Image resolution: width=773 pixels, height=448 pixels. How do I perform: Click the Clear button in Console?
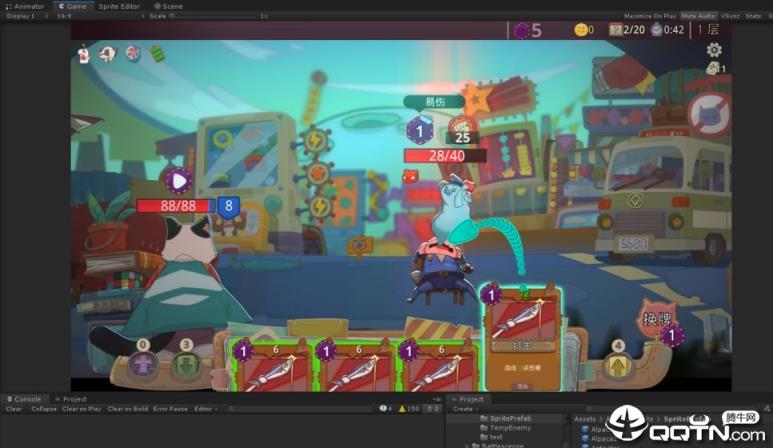click(14, 409)
